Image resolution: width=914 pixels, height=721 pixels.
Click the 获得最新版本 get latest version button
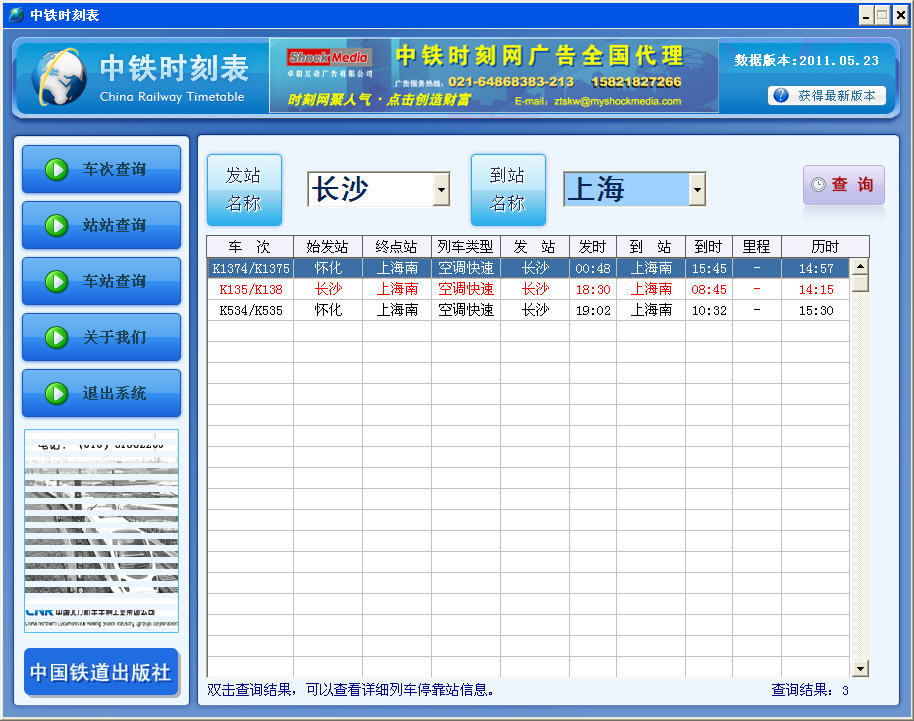[827, 96]
